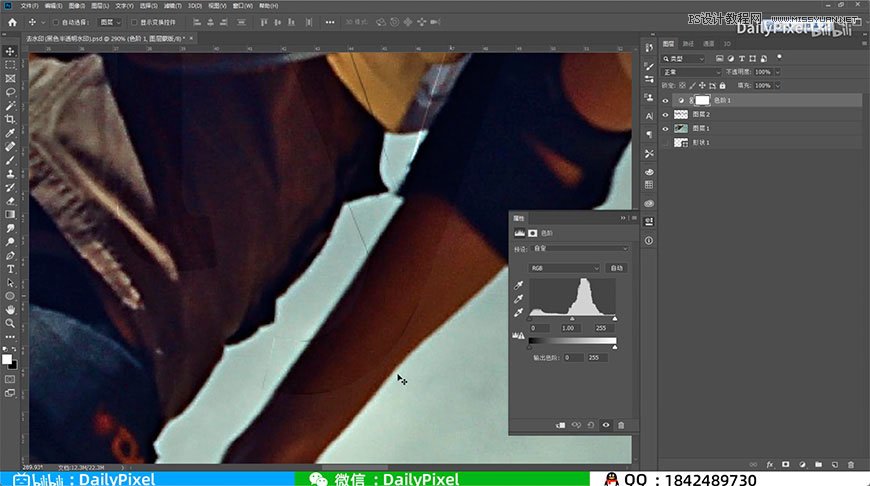Screen dimensions: 870x486
Task: Toggle layer filtering switch in Layers panel
Action: pos(779,57)
